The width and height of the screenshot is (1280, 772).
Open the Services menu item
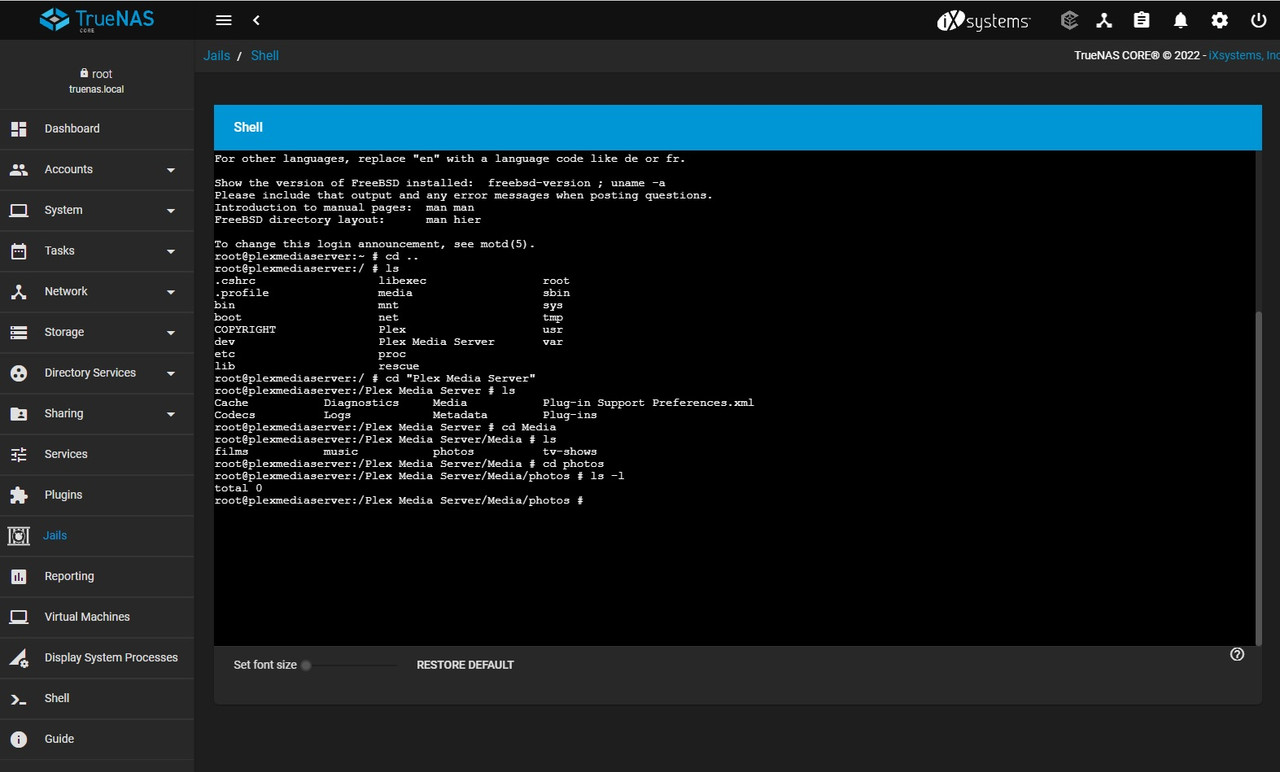[x=97, y=454]
